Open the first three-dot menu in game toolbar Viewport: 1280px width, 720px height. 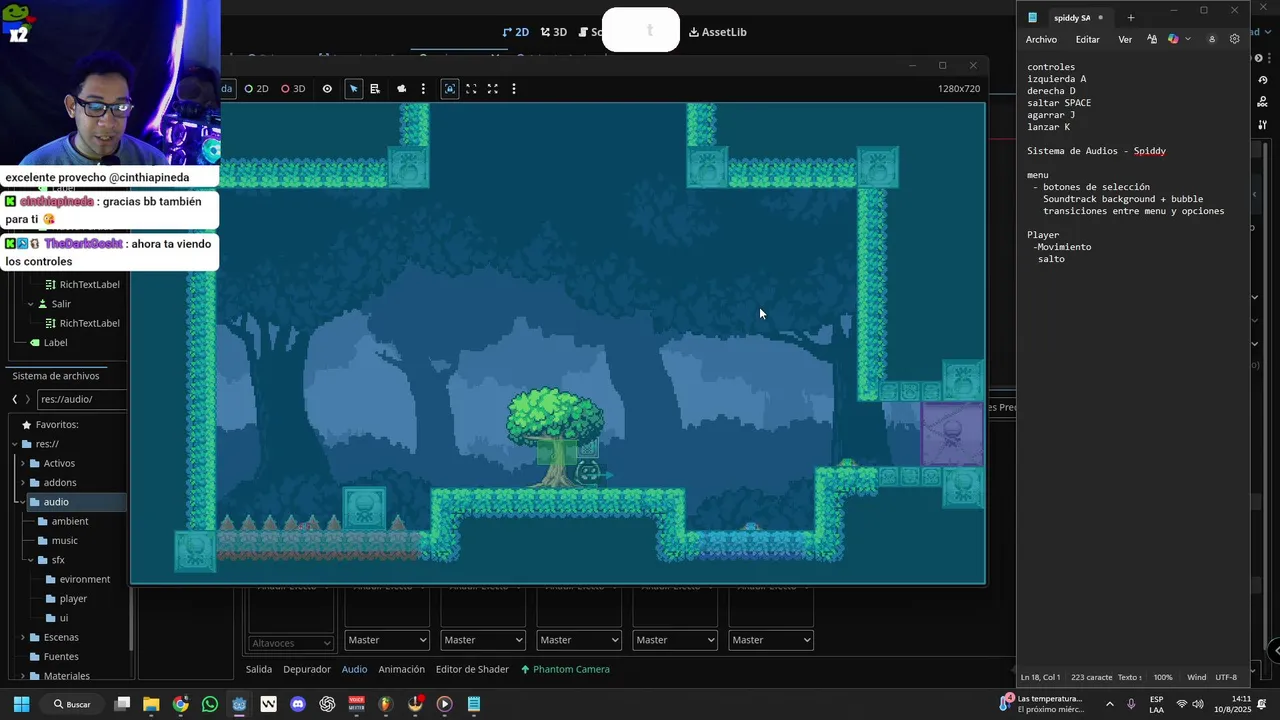click(423, 89)
